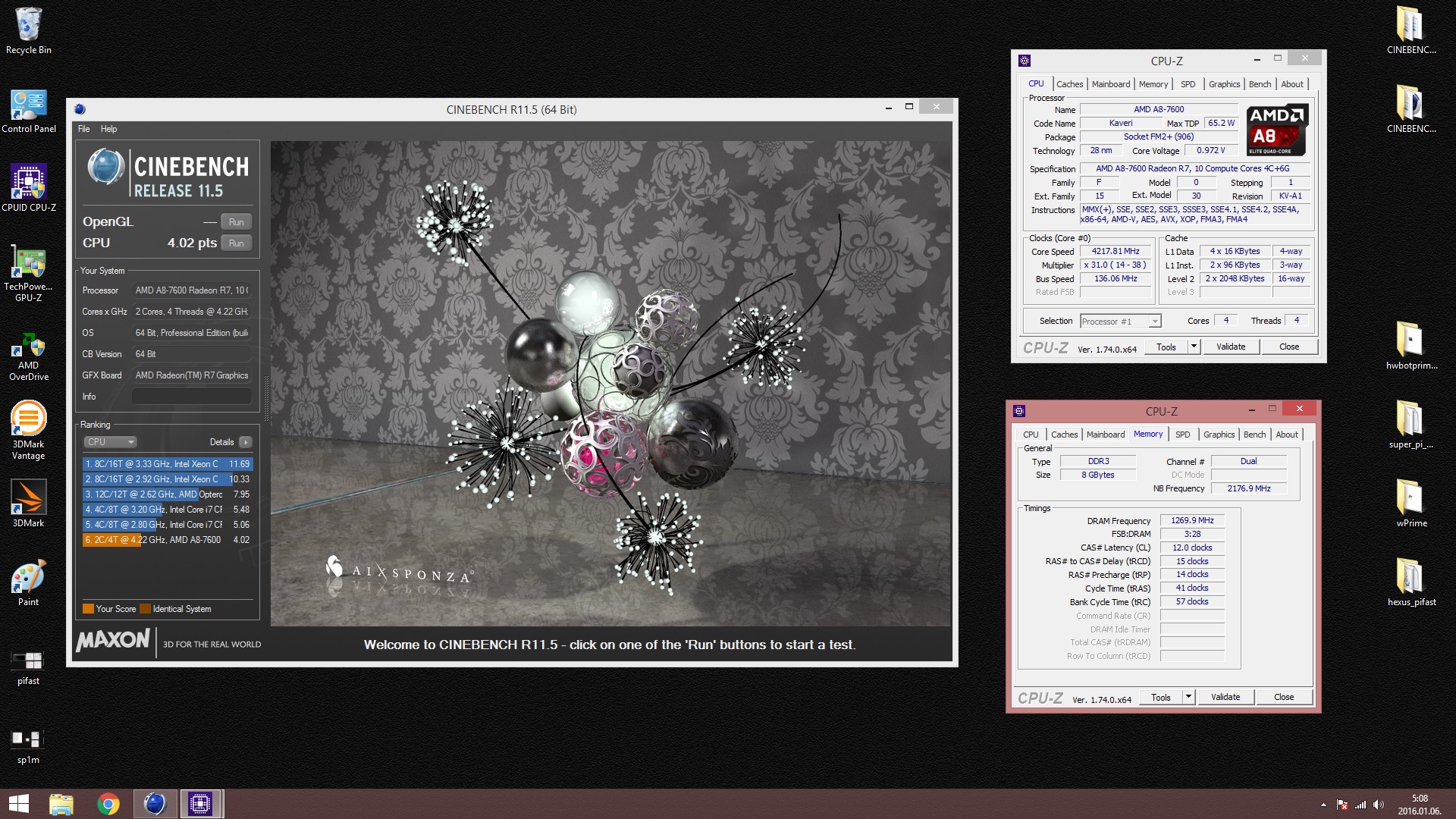Select ranking row 1 Intel Xeon 11.69
This screenshot has width=1456, height=819.
[167, 464]
